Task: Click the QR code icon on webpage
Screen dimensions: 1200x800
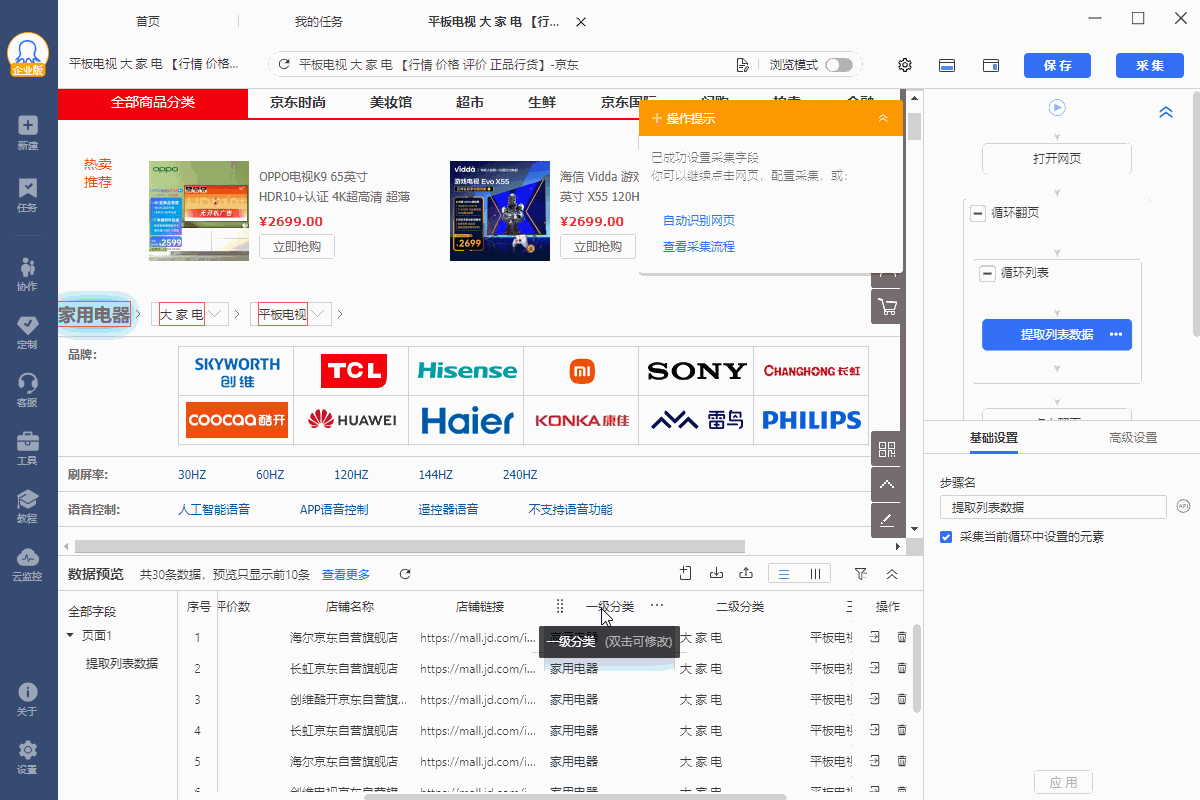Action: pos(887,449)
